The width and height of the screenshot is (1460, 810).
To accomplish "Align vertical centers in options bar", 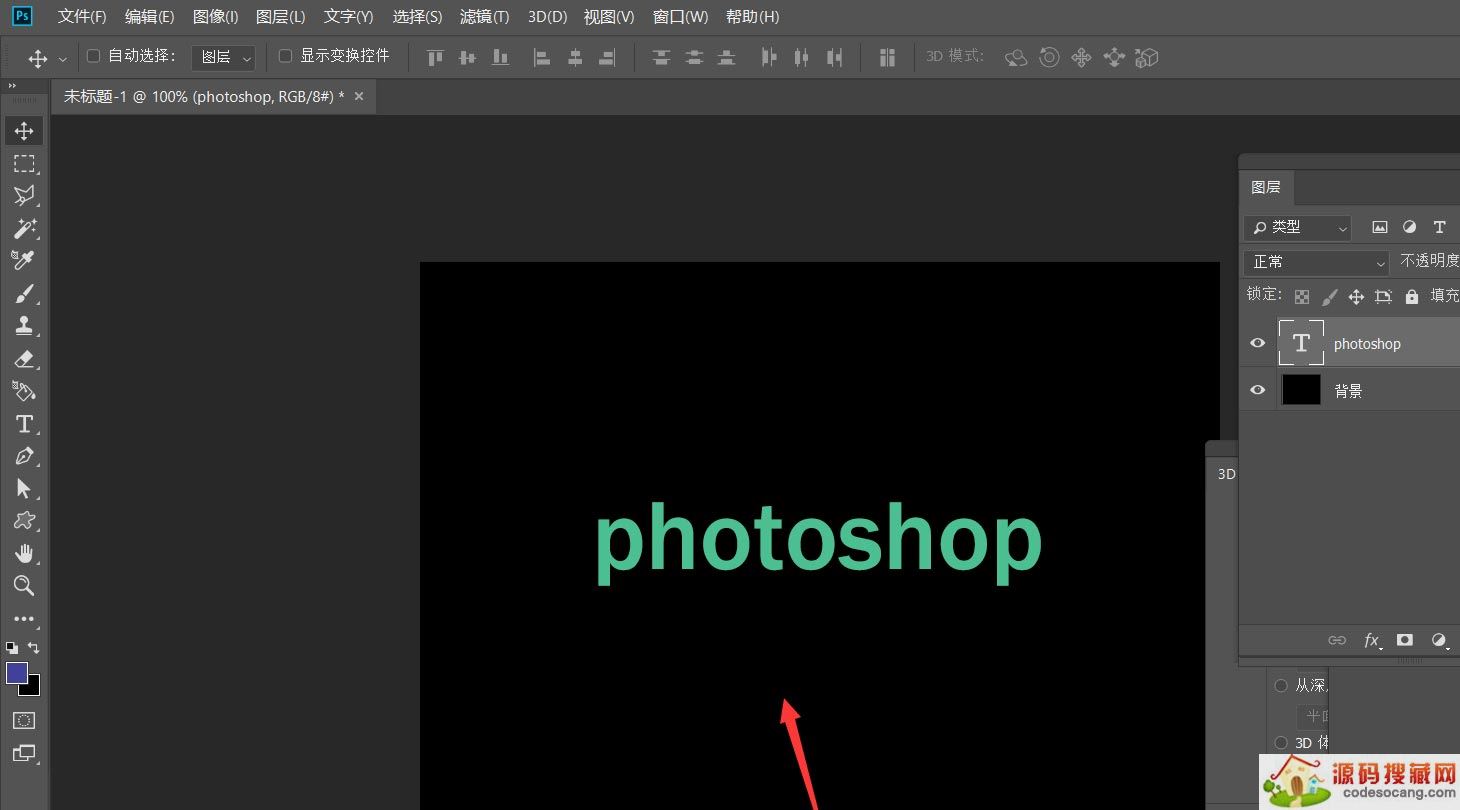I will coord(467,58).
